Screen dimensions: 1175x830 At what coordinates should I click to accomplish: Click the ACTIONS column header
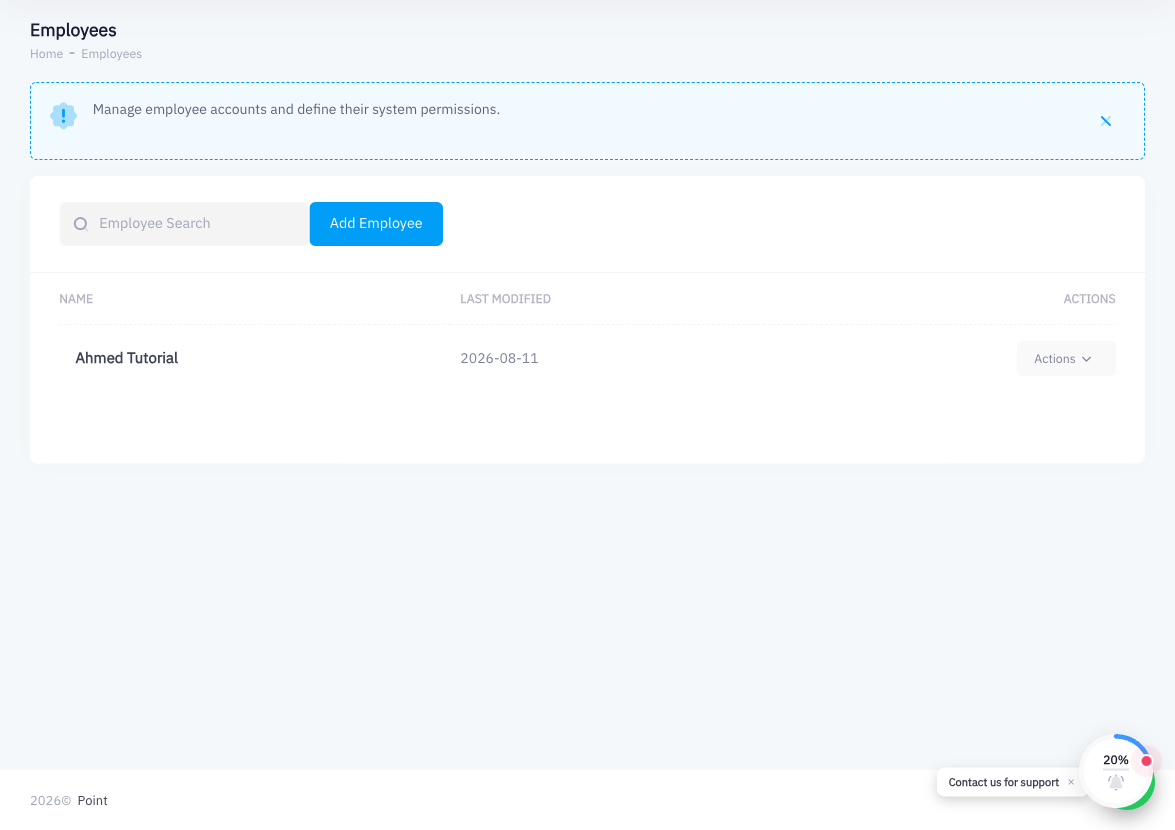[x=1089, y=299]
